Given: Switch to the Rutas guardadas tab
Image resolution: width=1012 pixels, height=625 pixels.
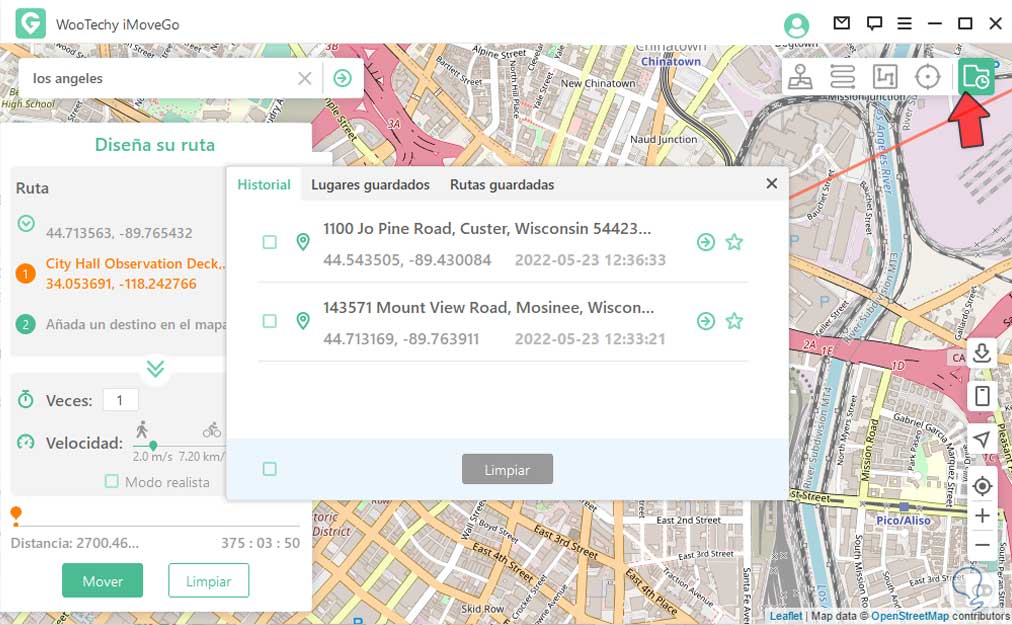Looking at the screenshot, I should (502, 185).
